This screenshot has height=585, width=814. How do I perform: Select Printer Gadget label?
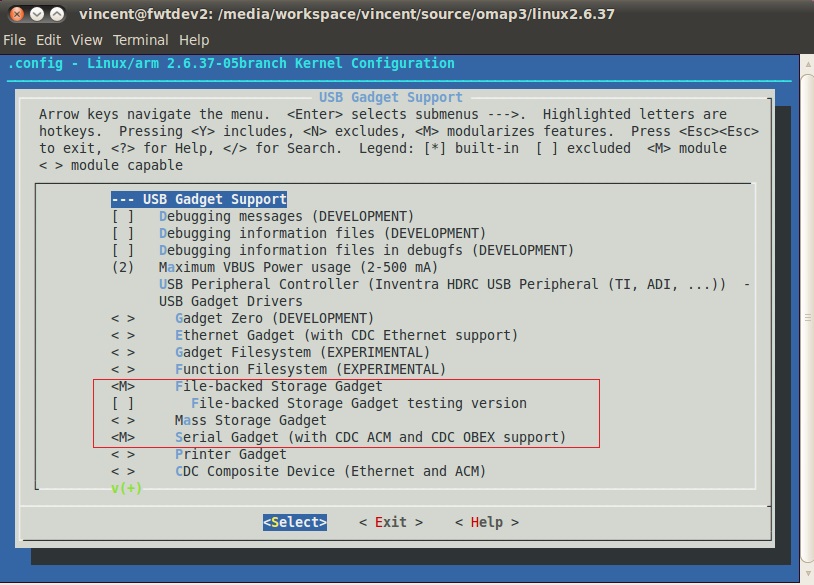[230, 455]
